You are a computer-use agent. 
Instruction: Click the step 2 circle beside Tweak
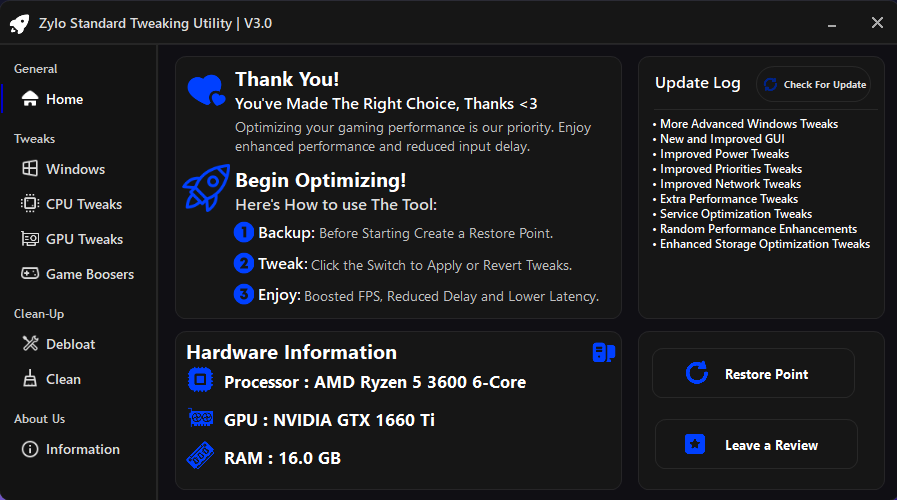point(244,263)
